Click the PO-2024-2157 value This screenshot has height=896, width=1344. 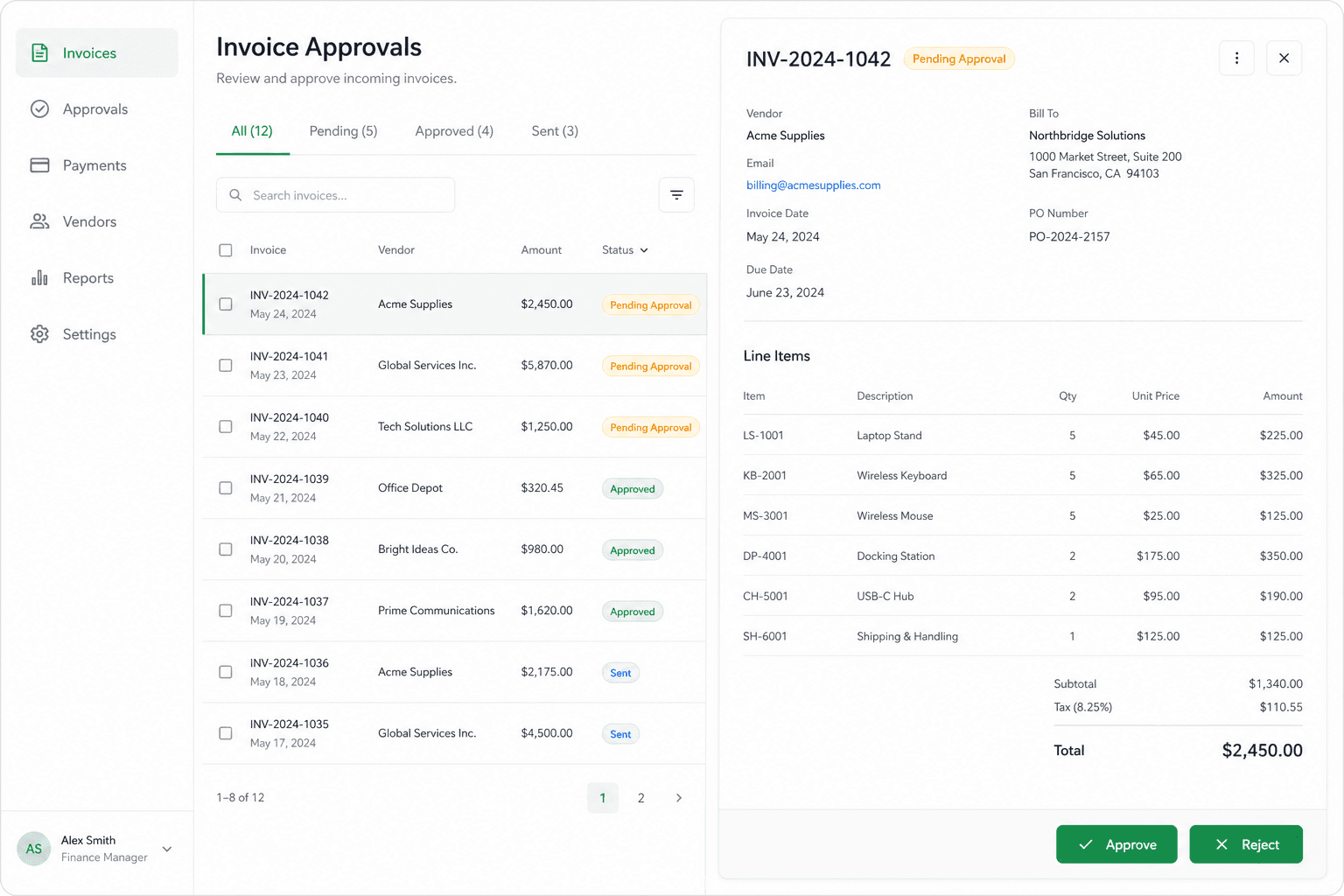(x=1069, y=237)
